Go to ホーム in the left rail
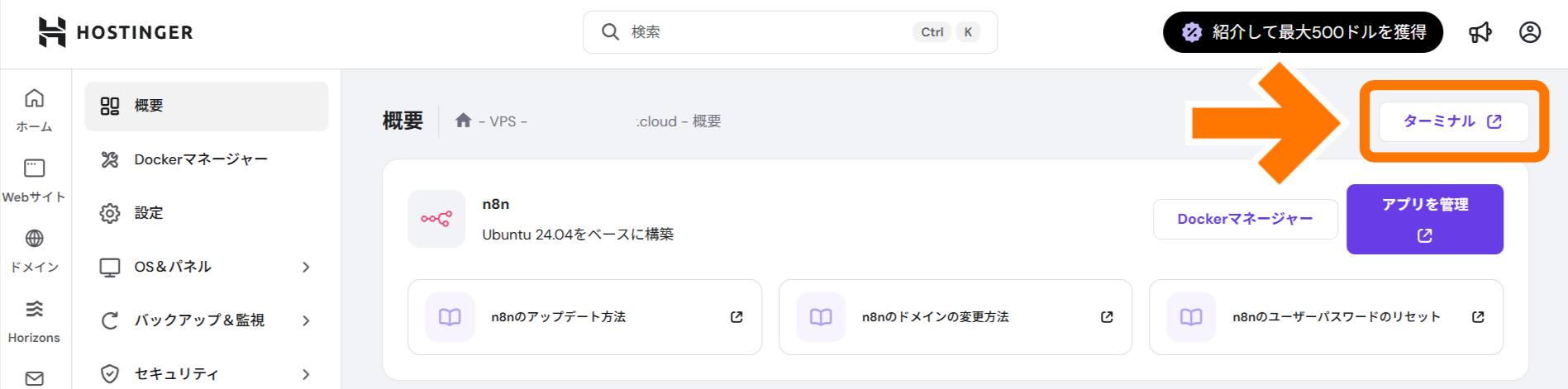 (34, 110)
